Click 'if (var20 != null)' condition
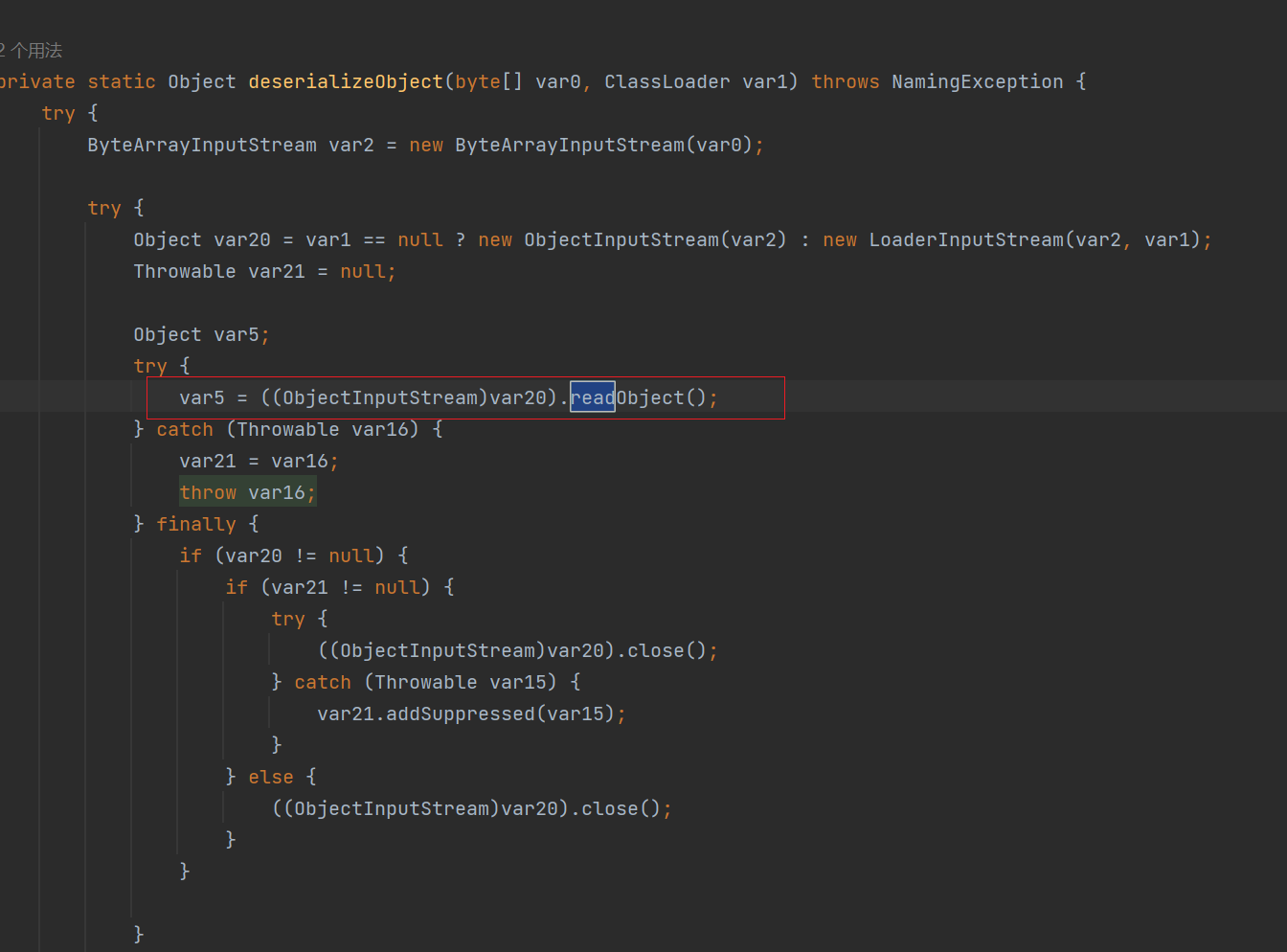Image resolution: width=1287 pixels, height=952 pixels. coord(282,556)
